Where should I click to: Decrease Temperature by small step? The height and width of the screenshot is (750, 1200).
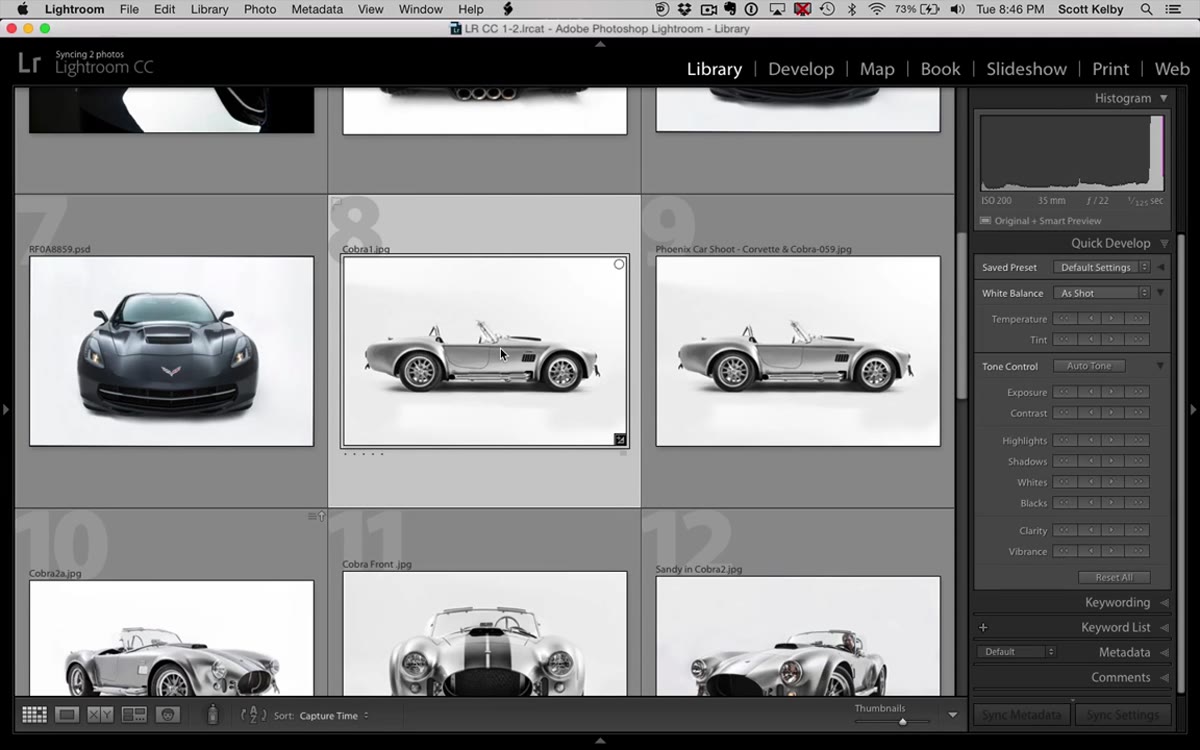[1089, 319]
